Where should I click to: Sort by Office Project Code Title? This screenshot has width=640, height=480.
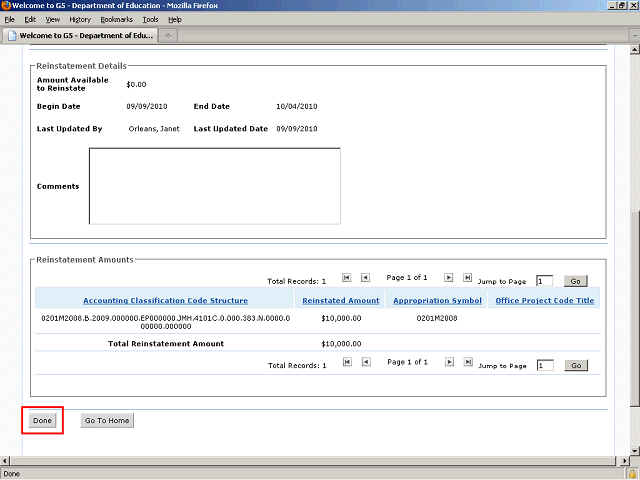point(545,301)
